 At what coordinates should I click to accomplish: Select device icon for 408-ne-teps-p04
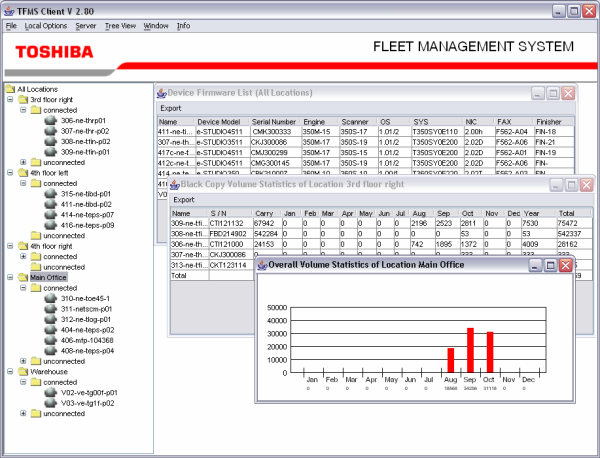[x=51, y=351]
